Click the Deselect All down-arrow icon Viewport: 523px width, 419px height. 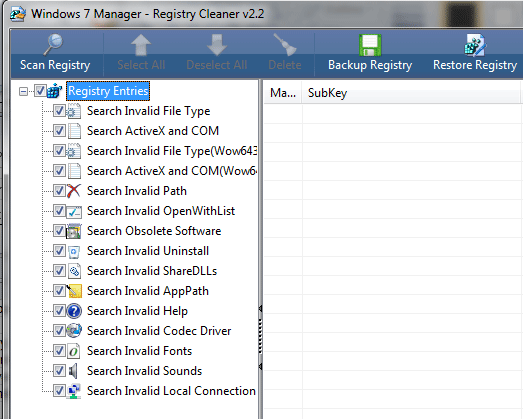pos(217,44)
